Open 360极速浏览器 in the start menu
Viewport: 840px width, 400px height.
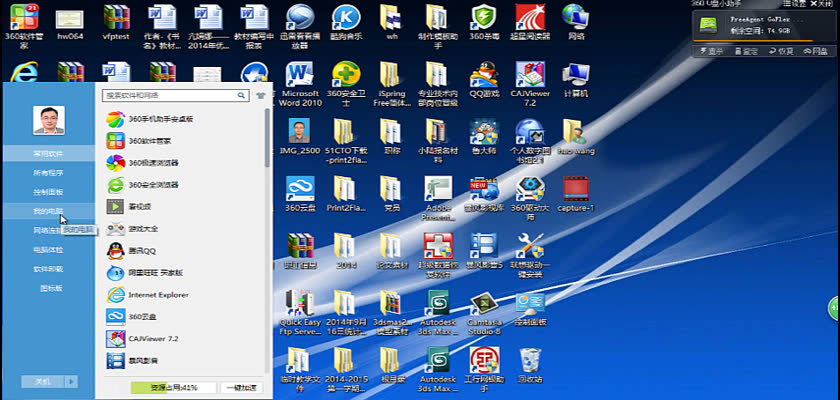[142, 163]
